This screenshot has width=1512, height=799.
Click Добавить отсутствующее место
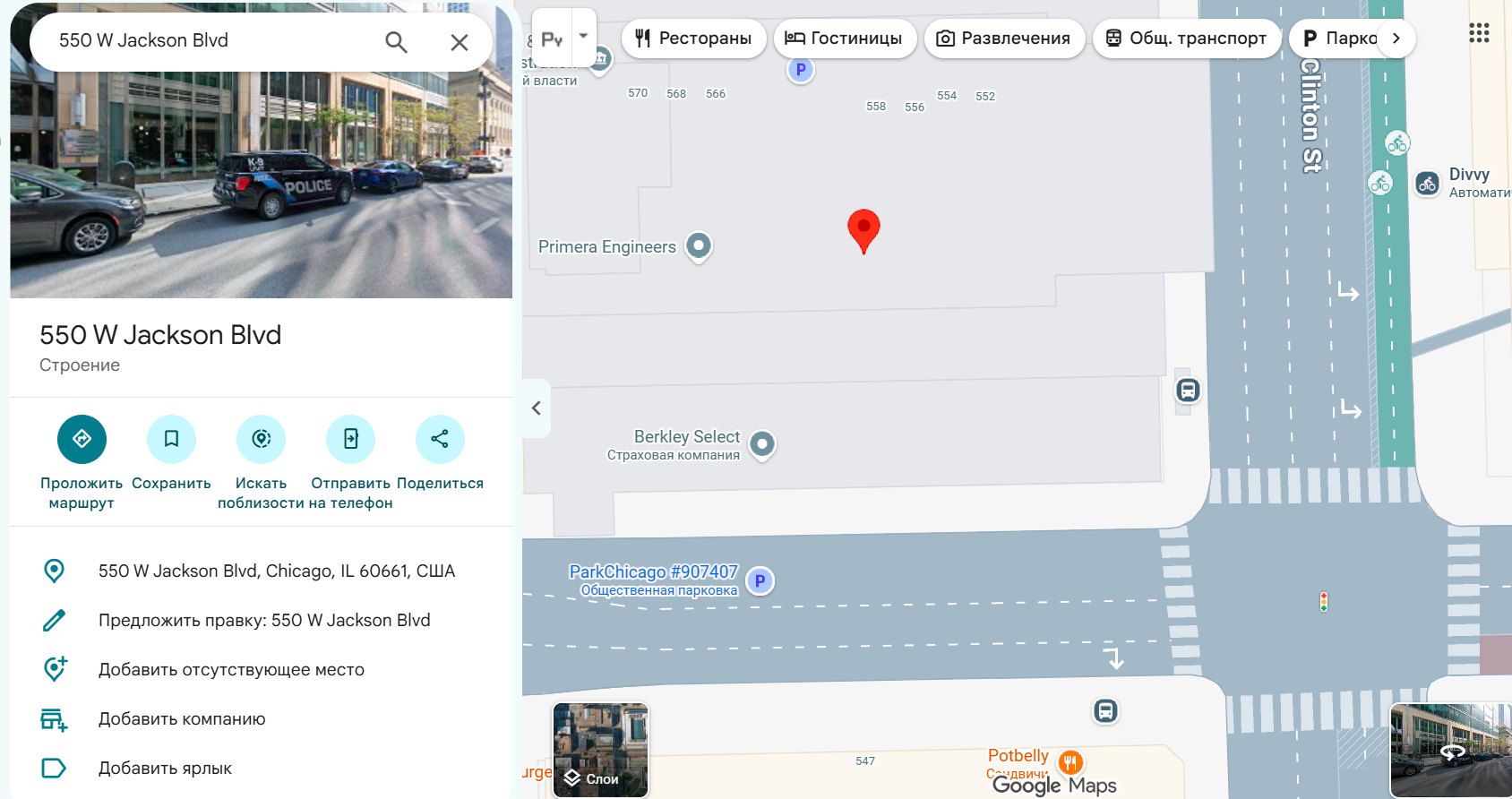261,669
